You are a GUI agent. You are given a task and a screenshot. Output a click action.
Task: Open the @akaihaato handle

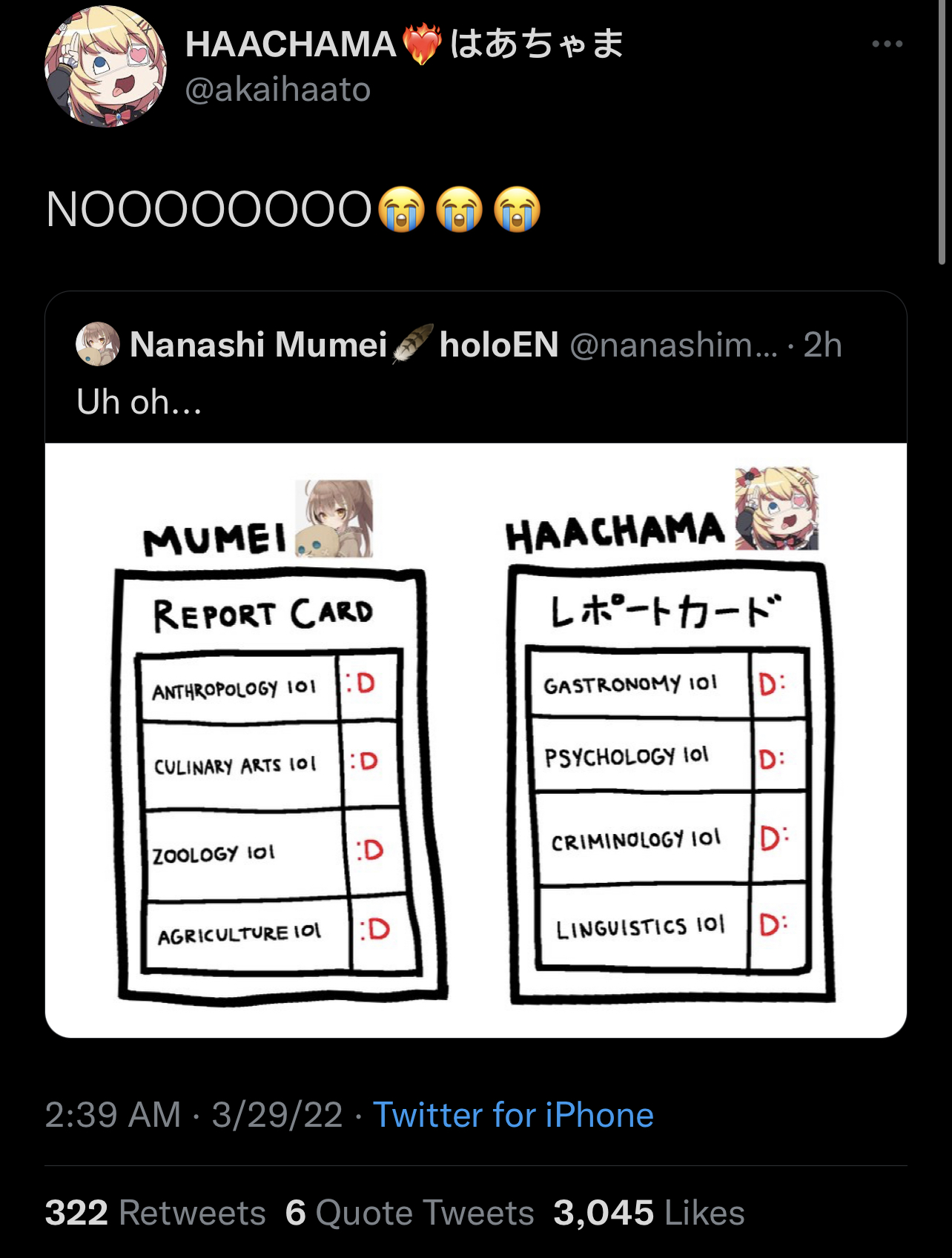click(x=277, y=90)
